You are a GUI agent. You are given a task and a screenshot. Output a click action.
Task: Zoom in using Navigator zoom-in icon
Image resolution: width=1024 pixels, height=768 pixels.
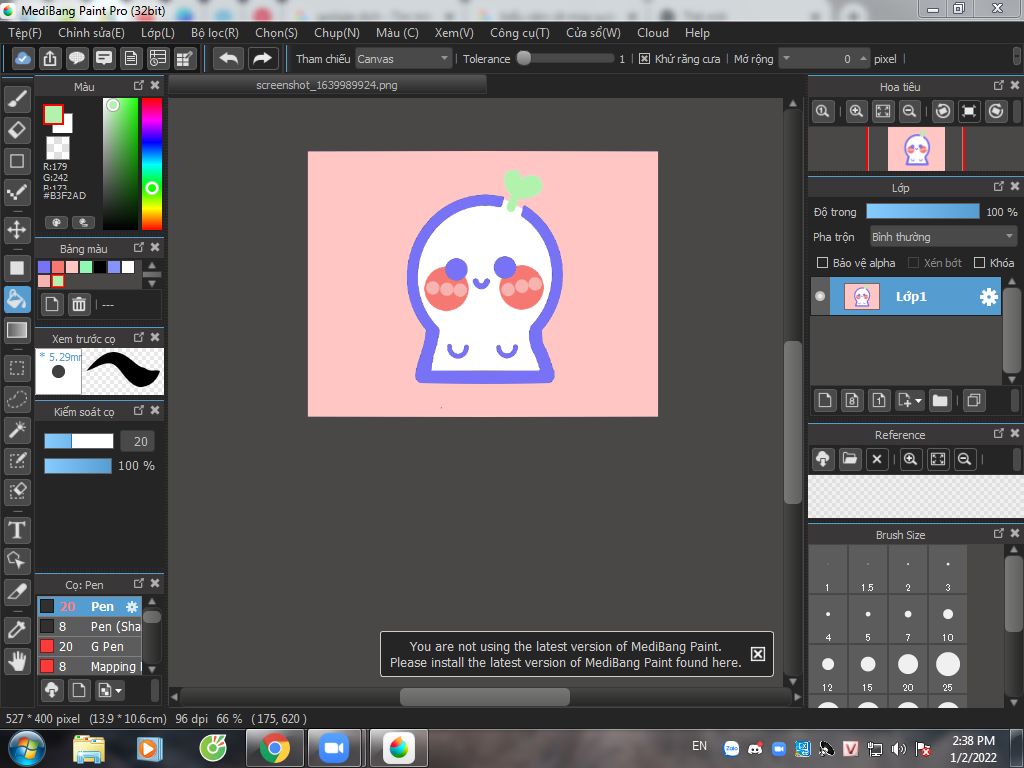tap(856, 111)
